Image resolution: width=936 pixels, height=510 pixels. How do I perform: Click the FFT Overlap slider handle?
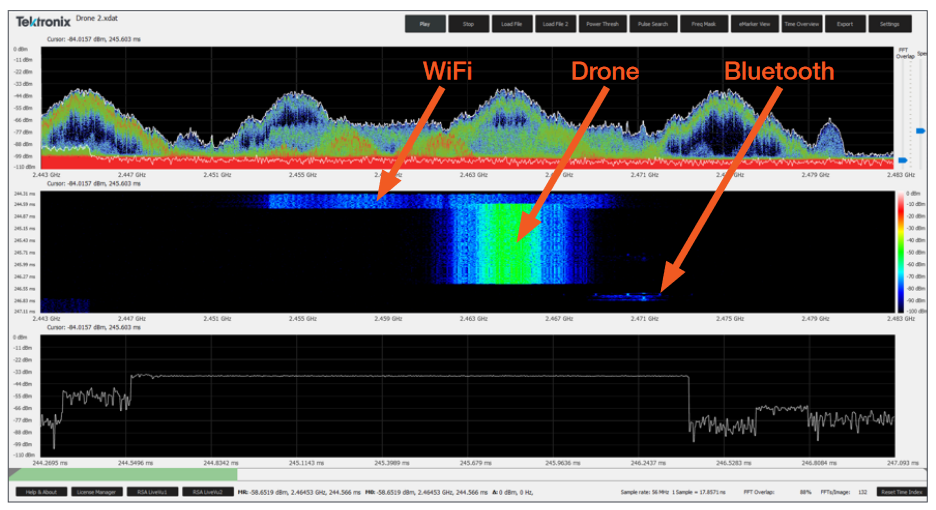pos(902,160)
